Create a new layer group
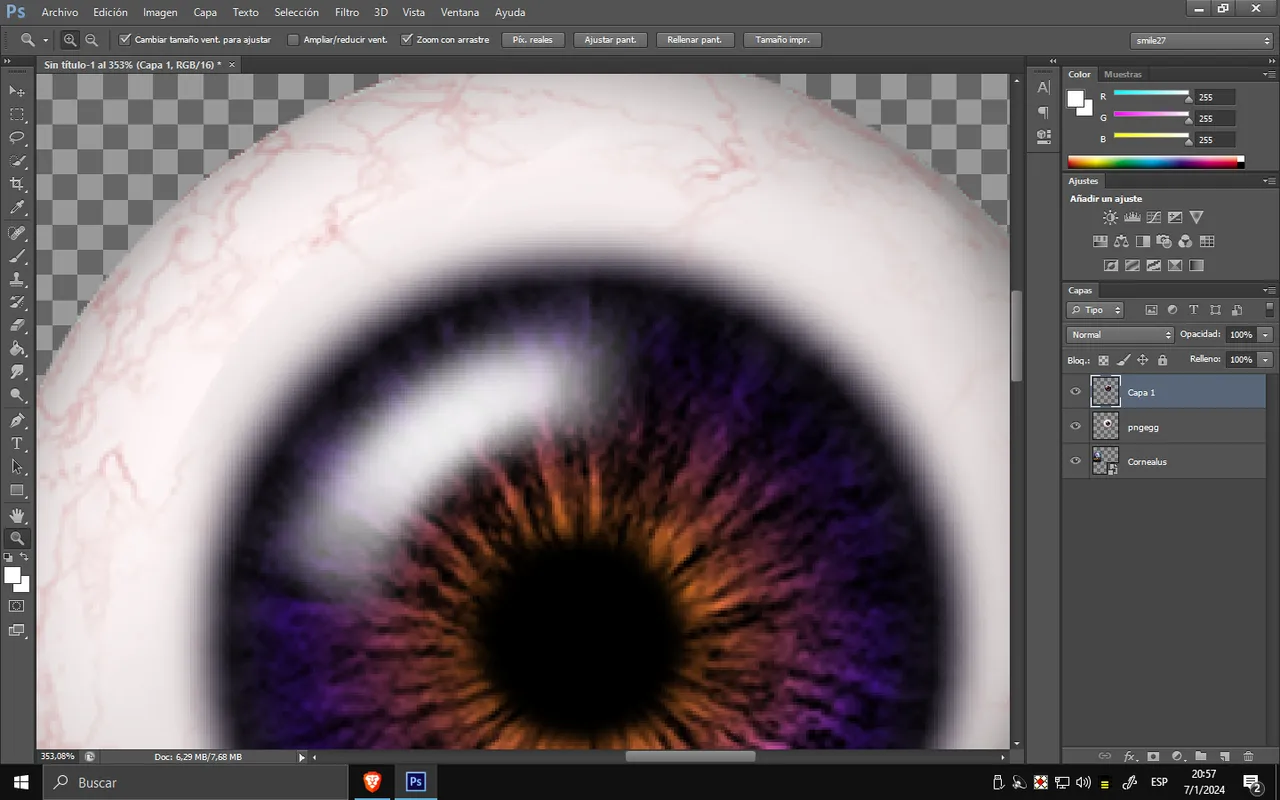This screenshot has height=800, width=1280. click(1200, 757)
